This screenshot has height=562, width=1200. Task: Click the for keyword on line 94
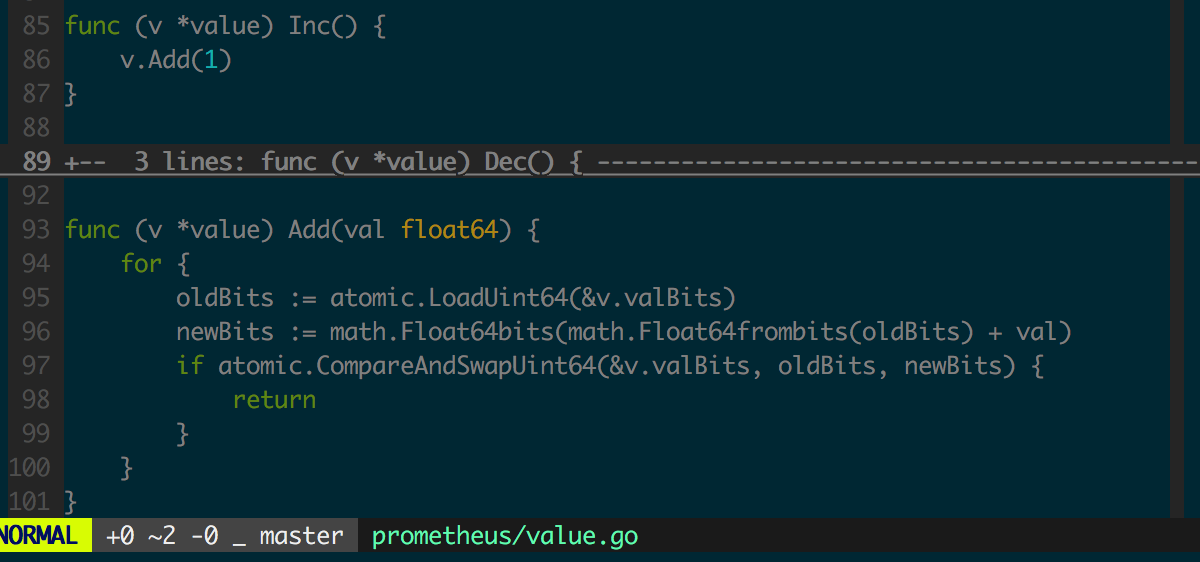coord(141,264)
